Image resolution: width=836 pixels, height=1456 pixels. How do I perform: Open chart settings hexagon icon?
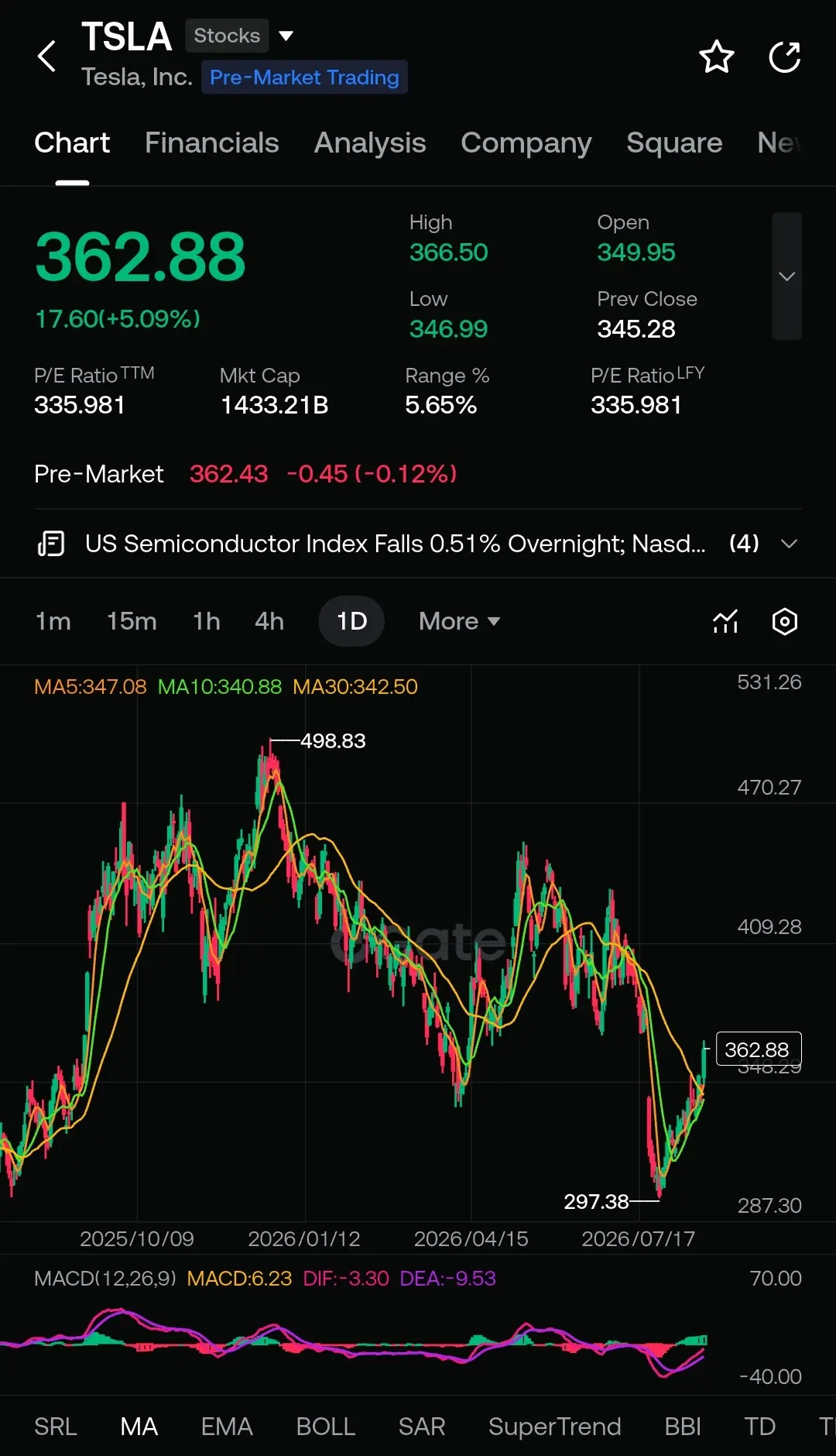click(x=785, y=621)
